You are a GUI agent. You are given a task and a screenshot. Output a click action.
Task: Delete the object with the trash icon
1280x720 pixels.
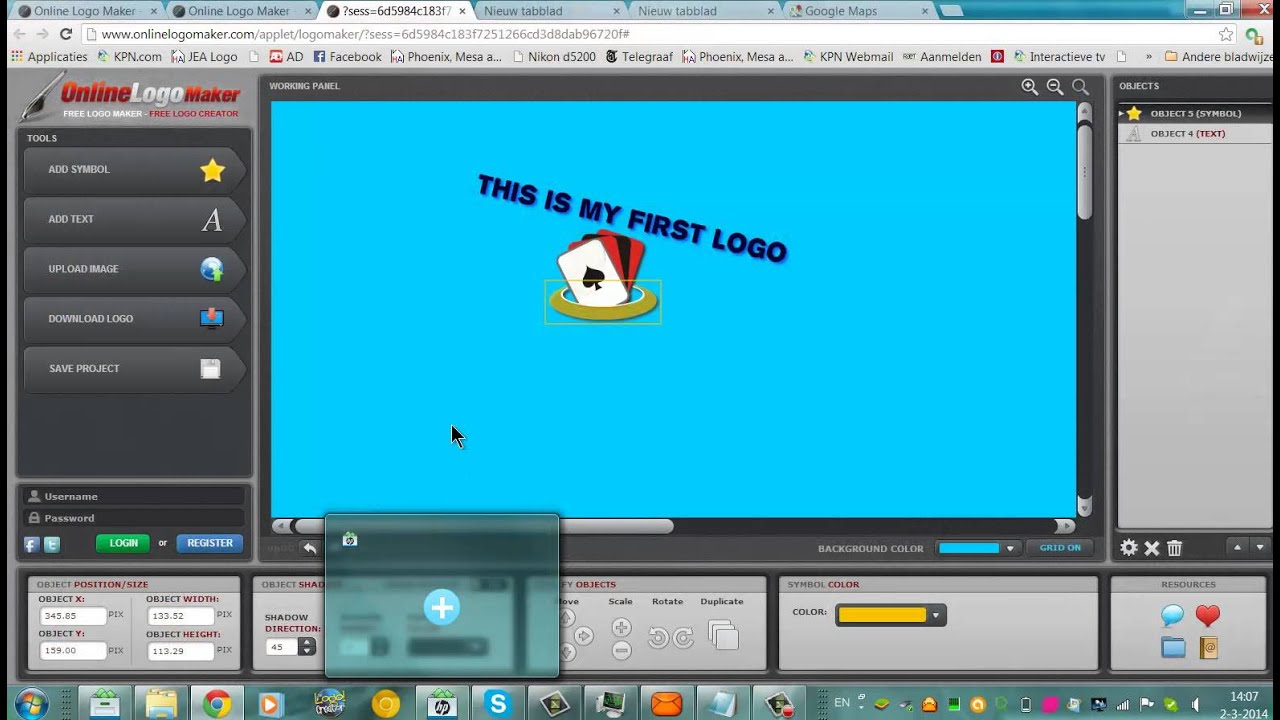click(x=1174, y=548)
